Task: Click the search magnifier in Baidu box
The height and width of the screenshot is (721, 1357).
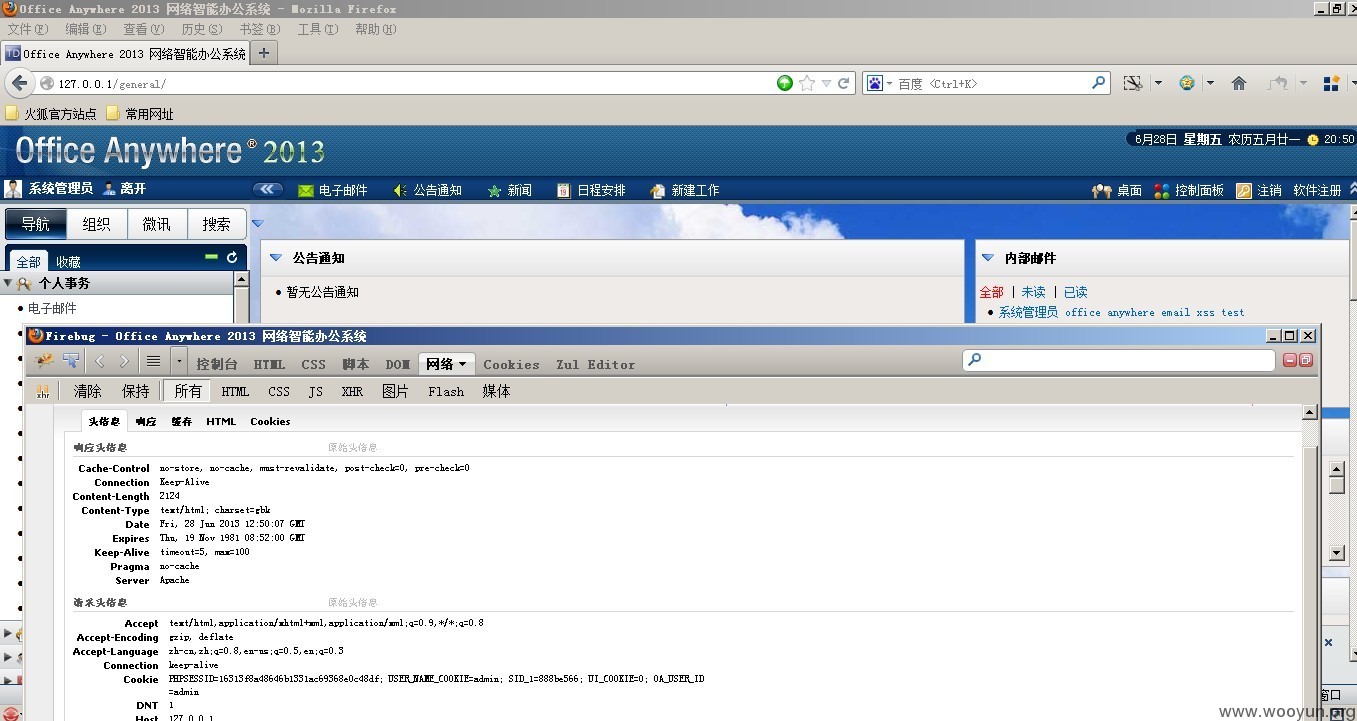Action: [x=1099, y=83]
